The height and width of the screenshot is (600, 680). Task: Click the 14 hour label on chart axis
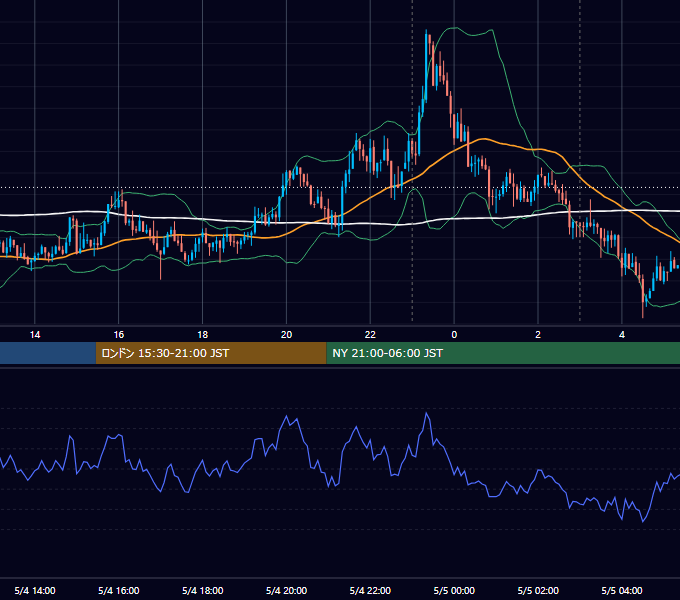point(35,335)
